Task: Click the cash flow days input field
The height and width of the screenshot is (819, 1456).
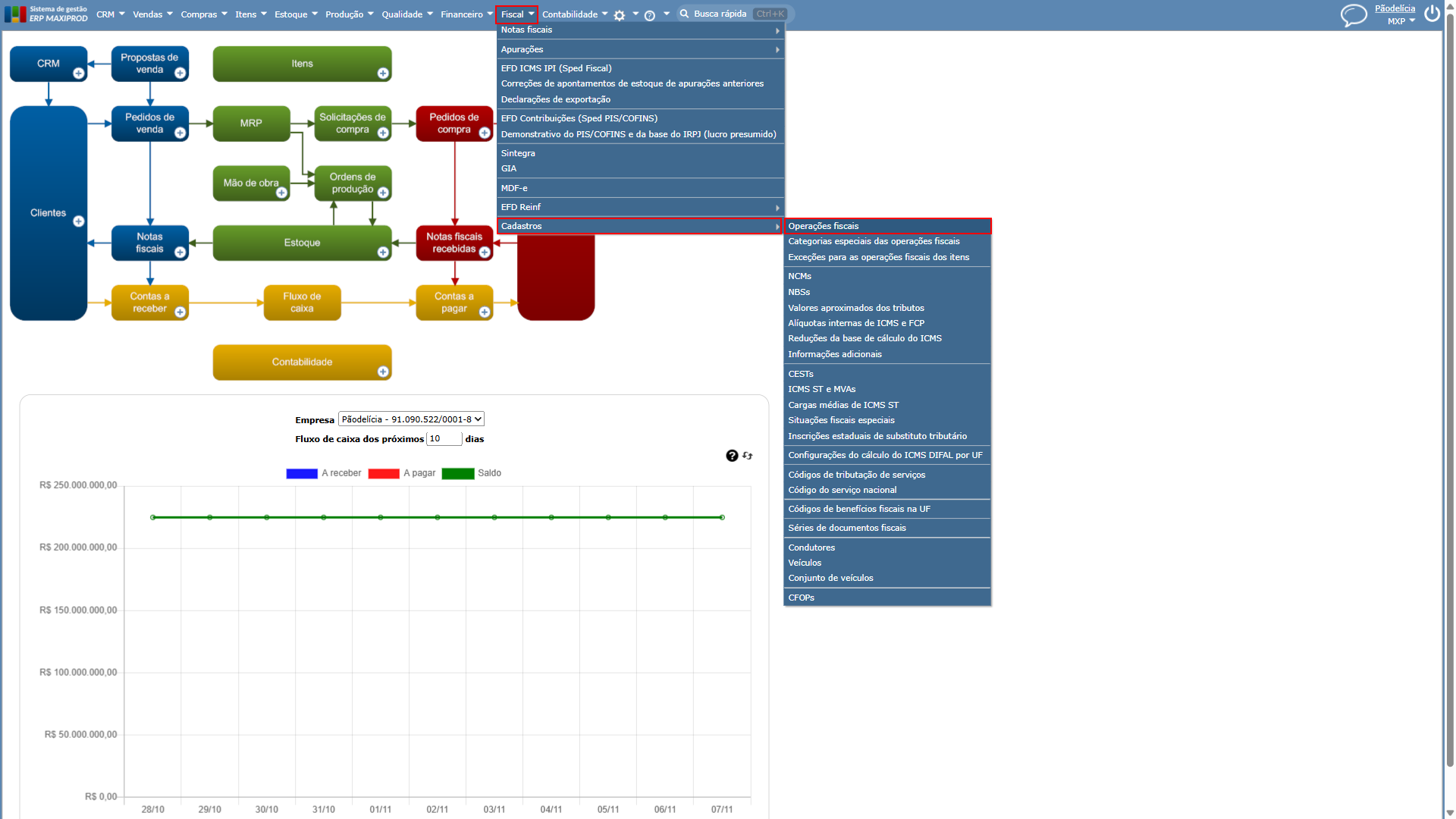Action: pos(444,439)
